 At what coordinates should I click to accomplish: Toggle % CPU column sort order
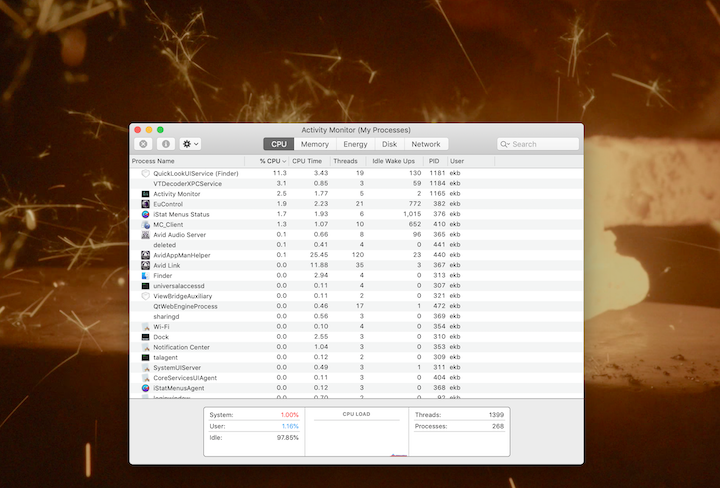[267, 161]
